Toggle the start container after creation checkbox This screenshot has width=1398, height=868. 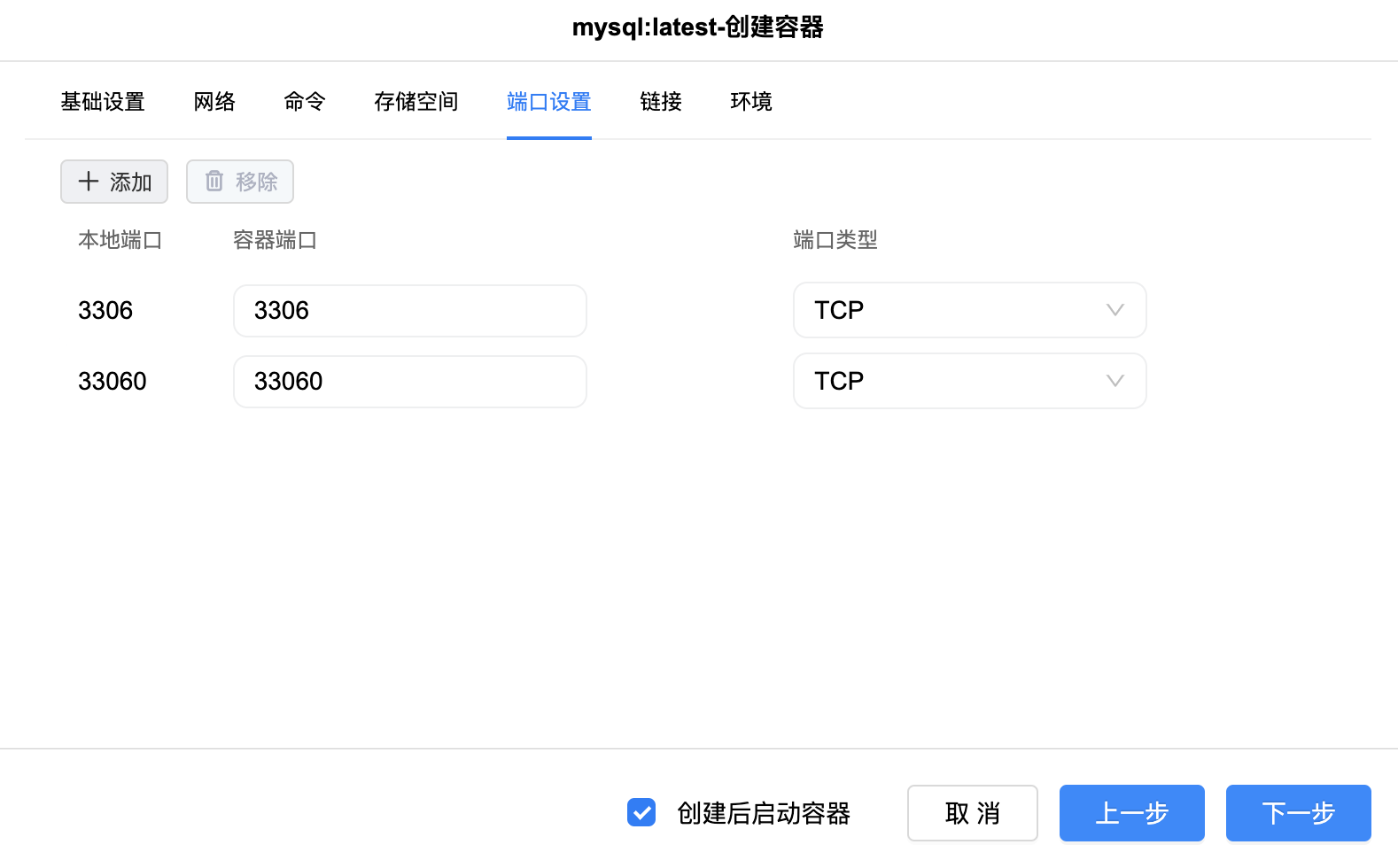coord(641,812)
